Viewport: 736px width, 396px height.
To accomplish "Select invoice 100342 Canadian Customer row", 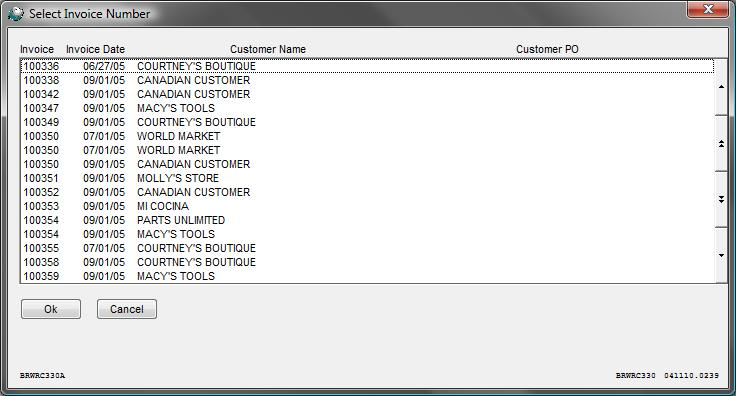I will tap(367, 94).
